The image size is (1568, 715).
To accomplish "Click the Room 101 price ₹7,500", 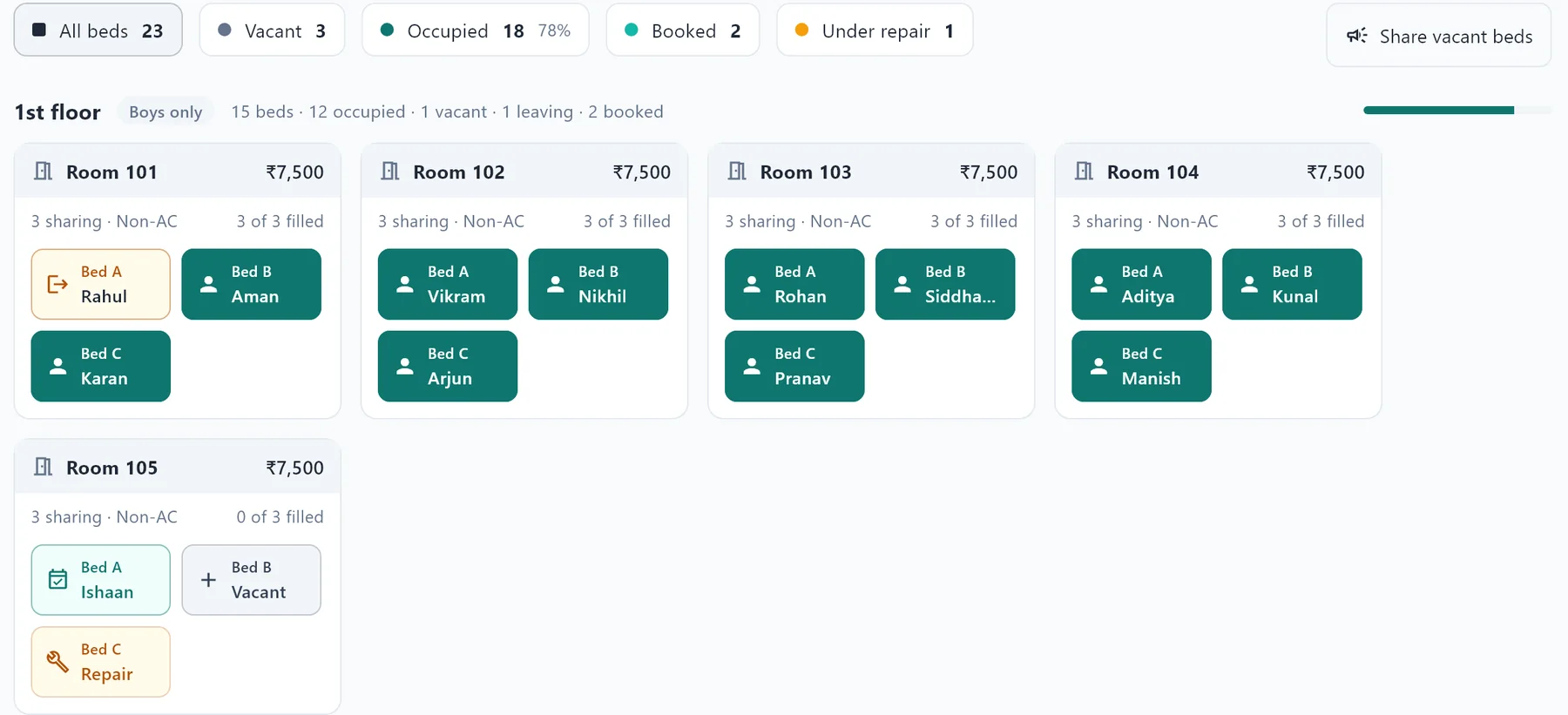I will pyautogui.click(x=294, y=172).
